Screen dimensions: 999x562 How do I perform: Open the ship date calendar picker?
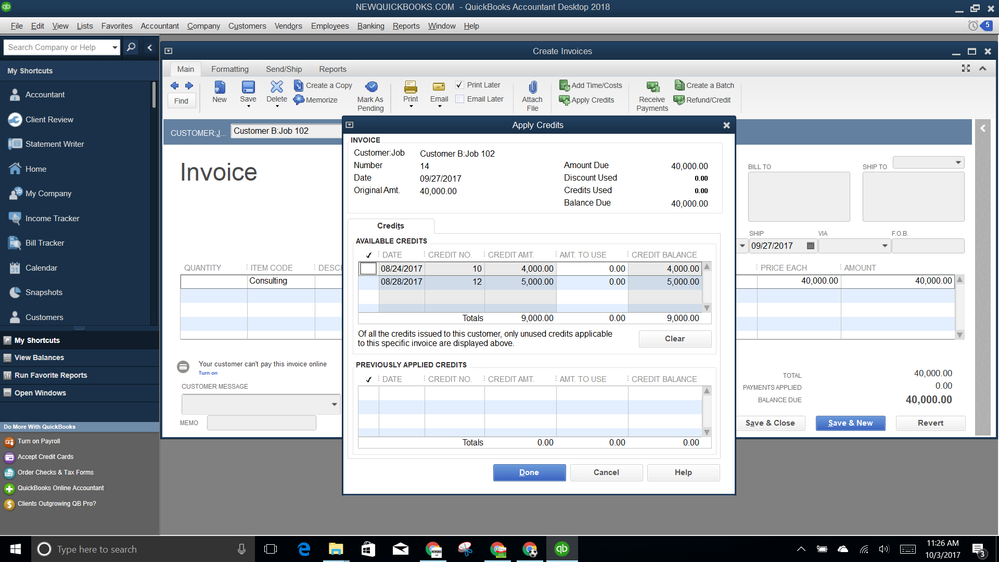[x=810, y=246]
